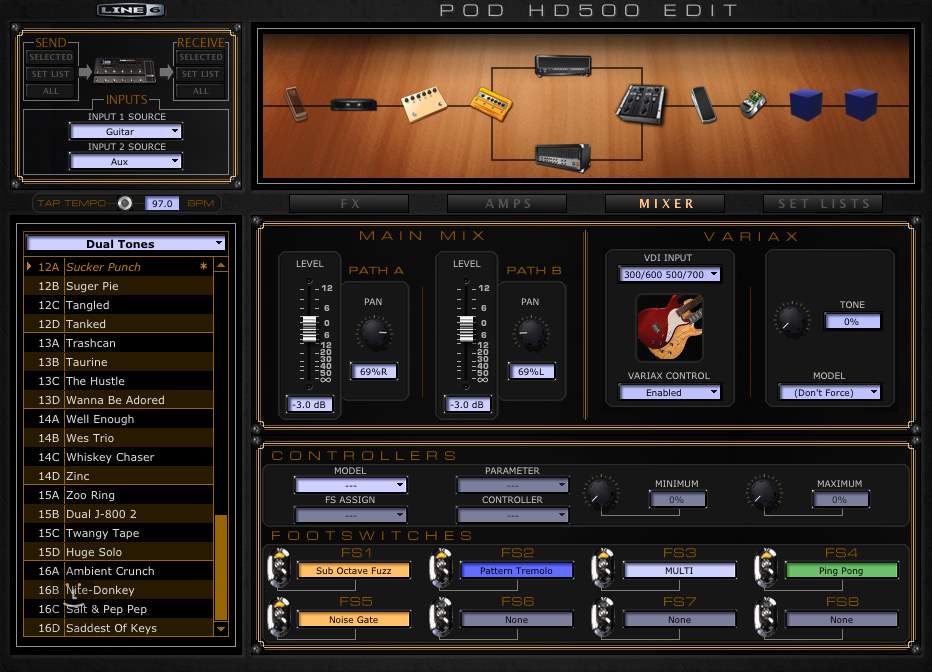The image size is (932, 672).
Task: Click Receive Set List button
Action: pyautogui.click(x=200, y=74)
